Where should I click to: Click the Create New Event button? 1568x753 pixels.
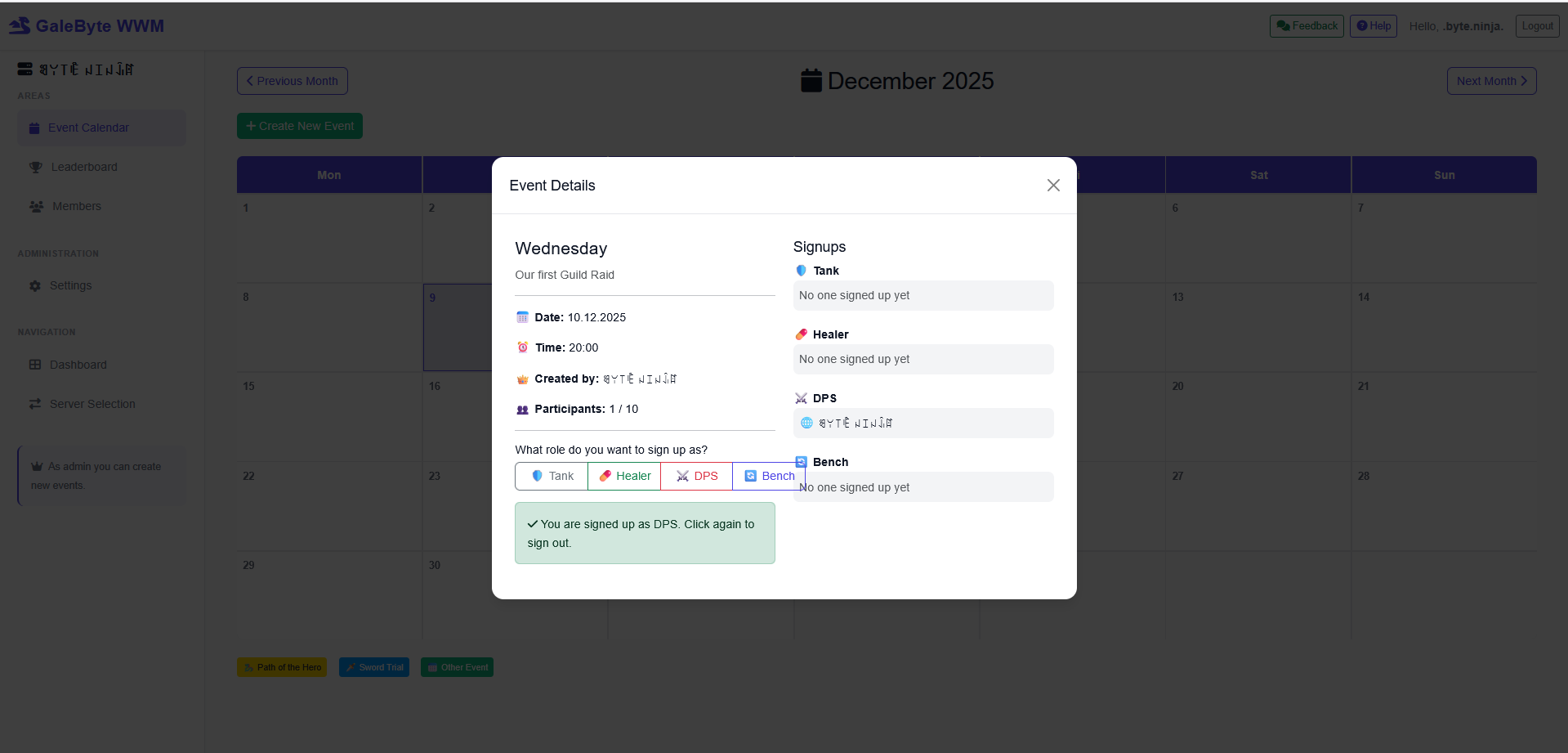[300, 126]
